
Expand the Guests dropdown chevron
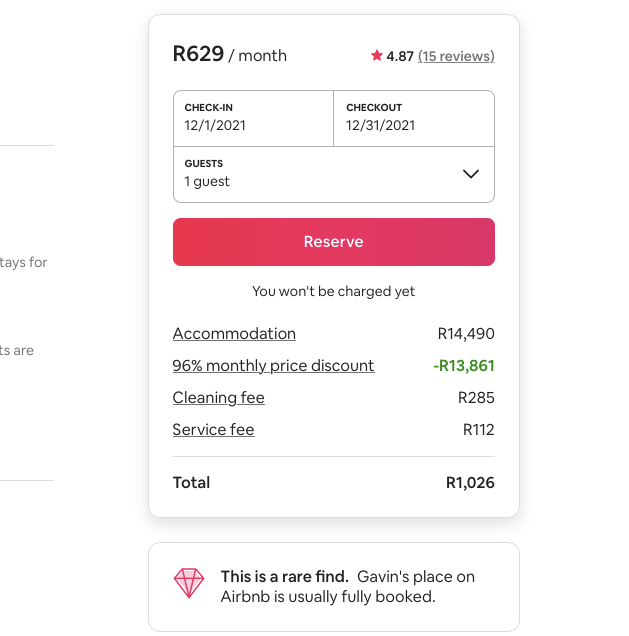471,174
